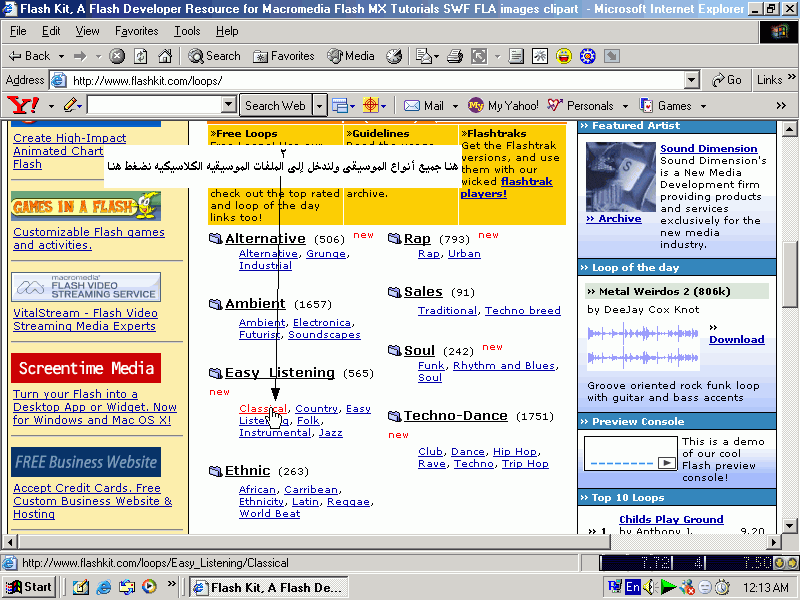This screenshot has height=600, width=800.
Task: Expand the Yahoo Mail dropdown arrow
Action: (x=455, y=106)
